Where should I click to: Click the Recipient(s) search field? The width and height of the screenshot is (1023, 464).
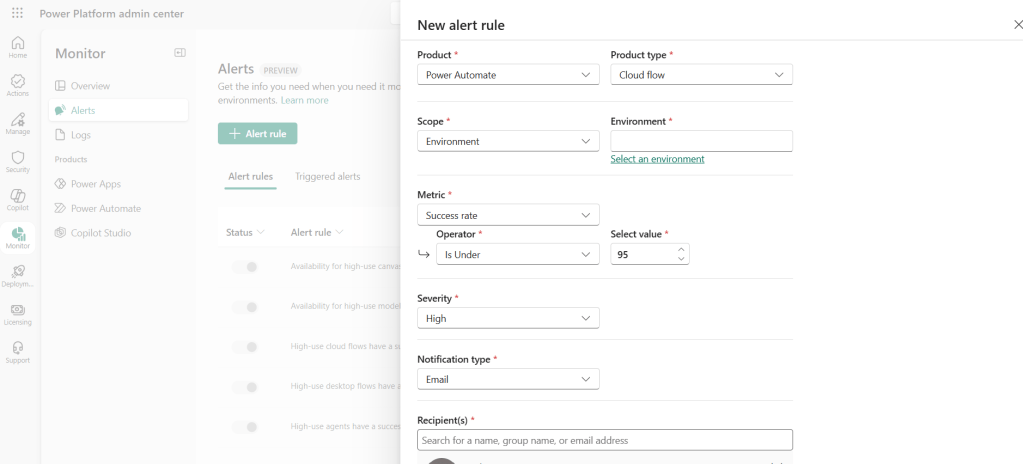pyautogui.click(x=604, y=440)
